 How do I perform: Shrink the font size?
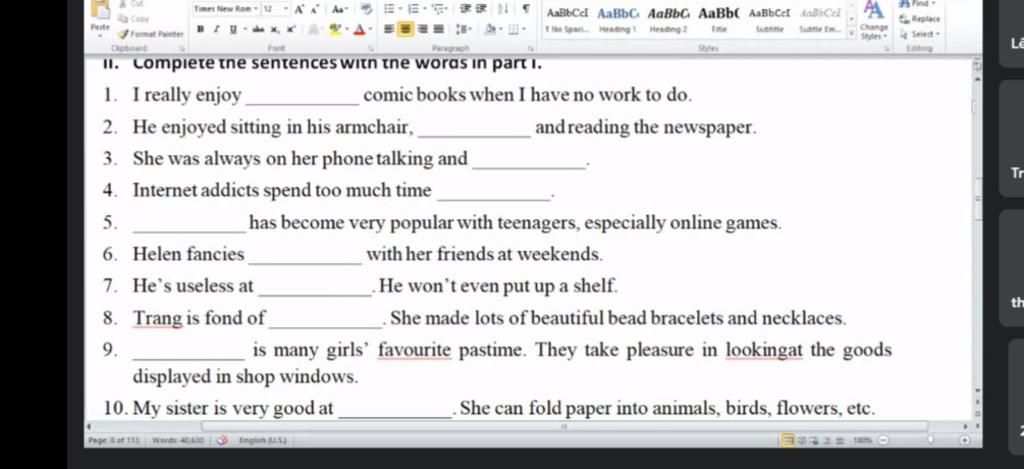(315, 9)
